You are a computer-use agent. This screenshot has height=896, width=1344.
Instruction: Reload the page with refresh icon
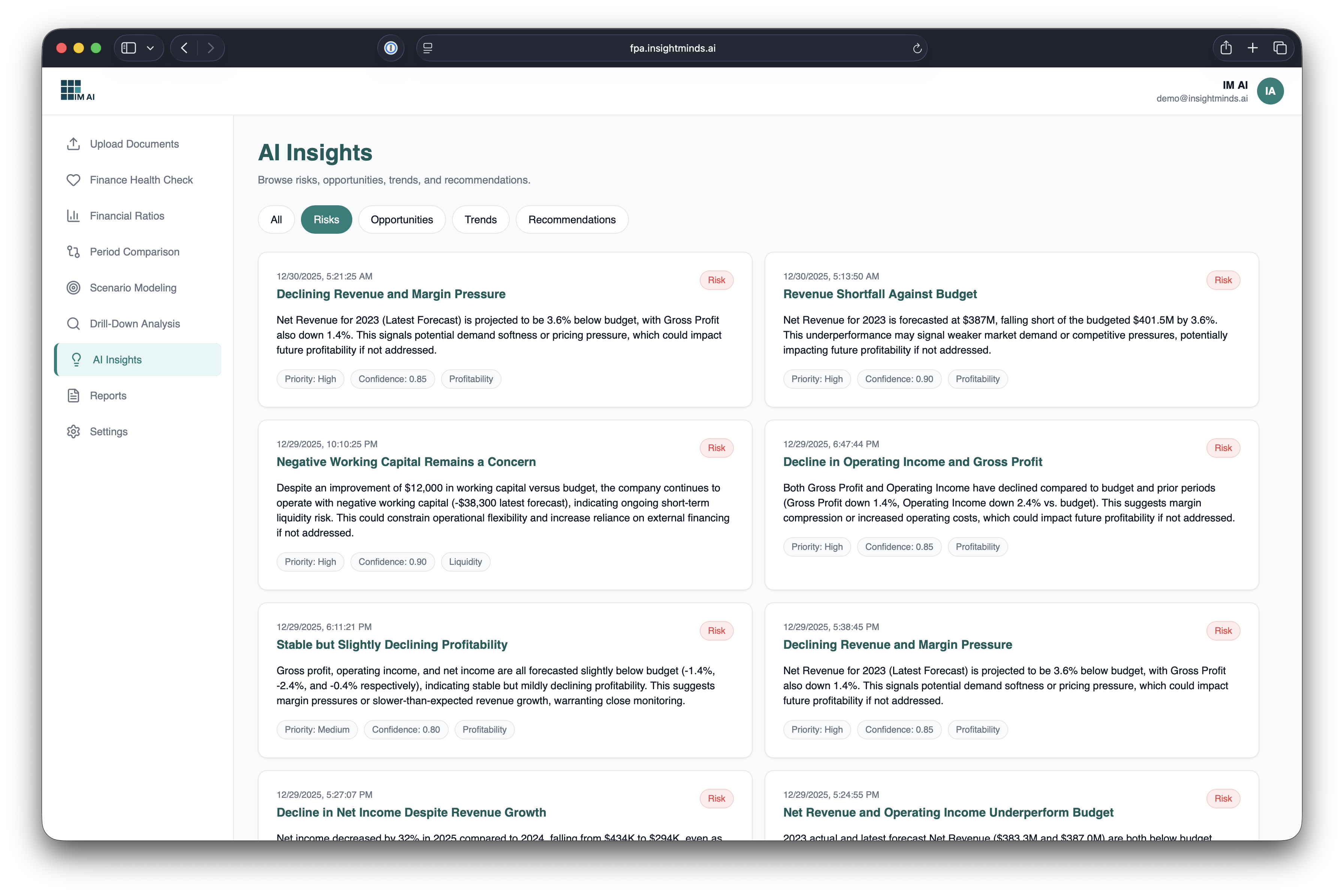coord(917,49)
